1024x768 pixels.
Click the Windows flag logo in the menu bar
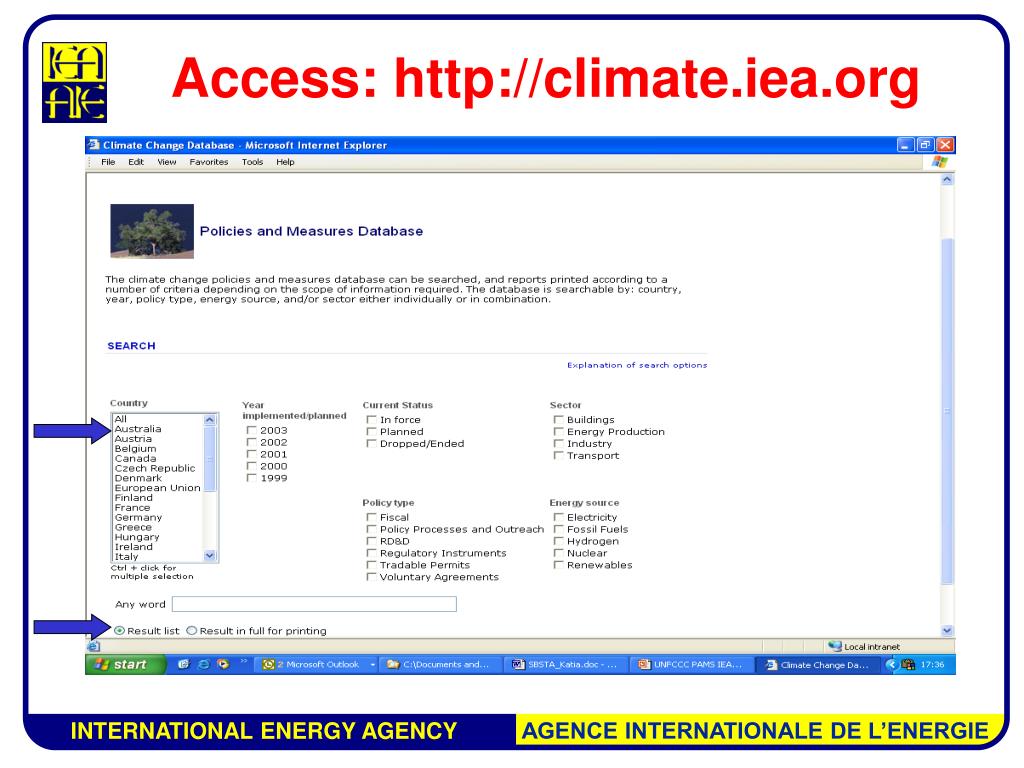[x=940, y=161]
